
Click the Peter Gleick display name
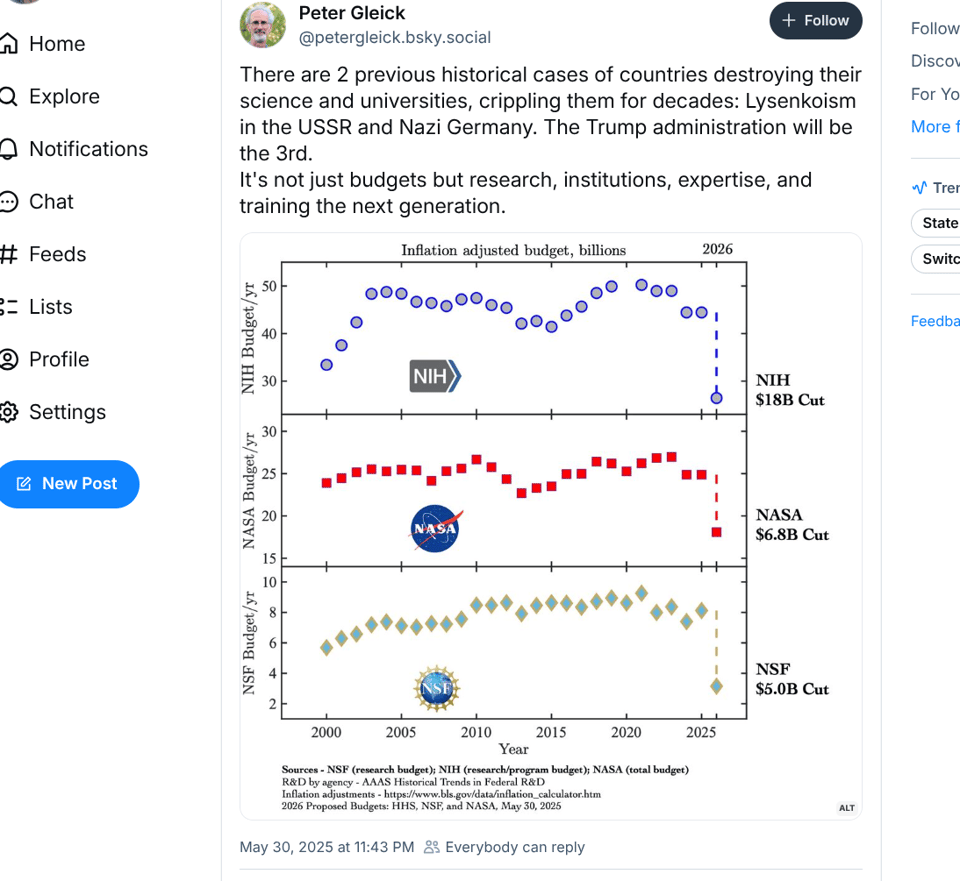point(352,13)
